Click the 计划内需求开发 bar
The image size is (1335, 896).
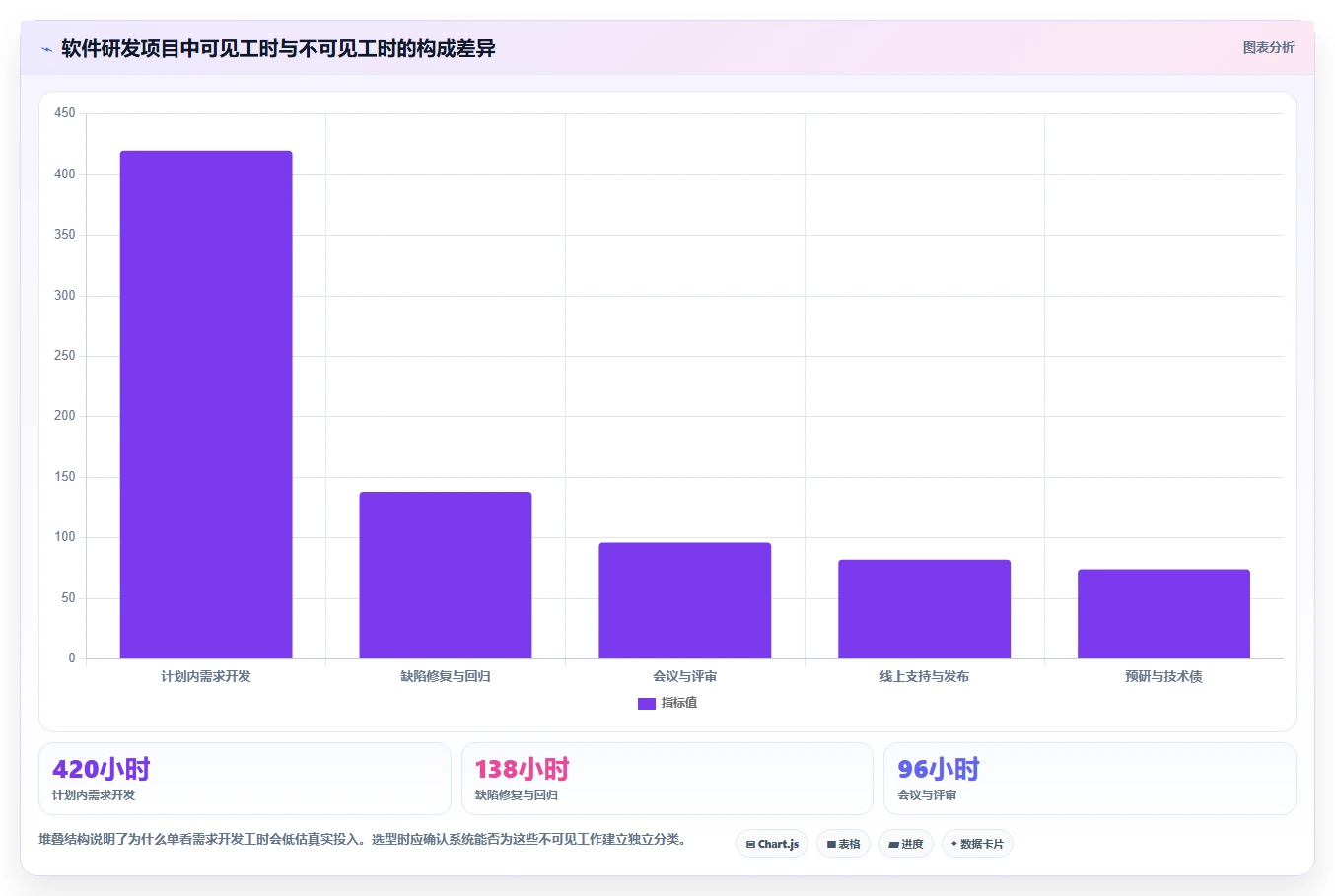pos(206,404)
